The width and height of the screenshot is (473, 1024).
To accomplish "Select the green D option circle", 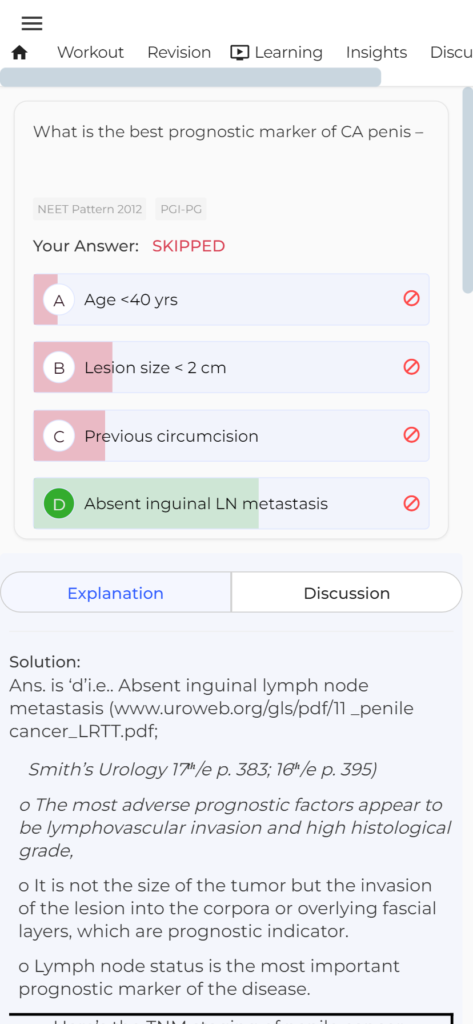I will [x=59, y=504].
